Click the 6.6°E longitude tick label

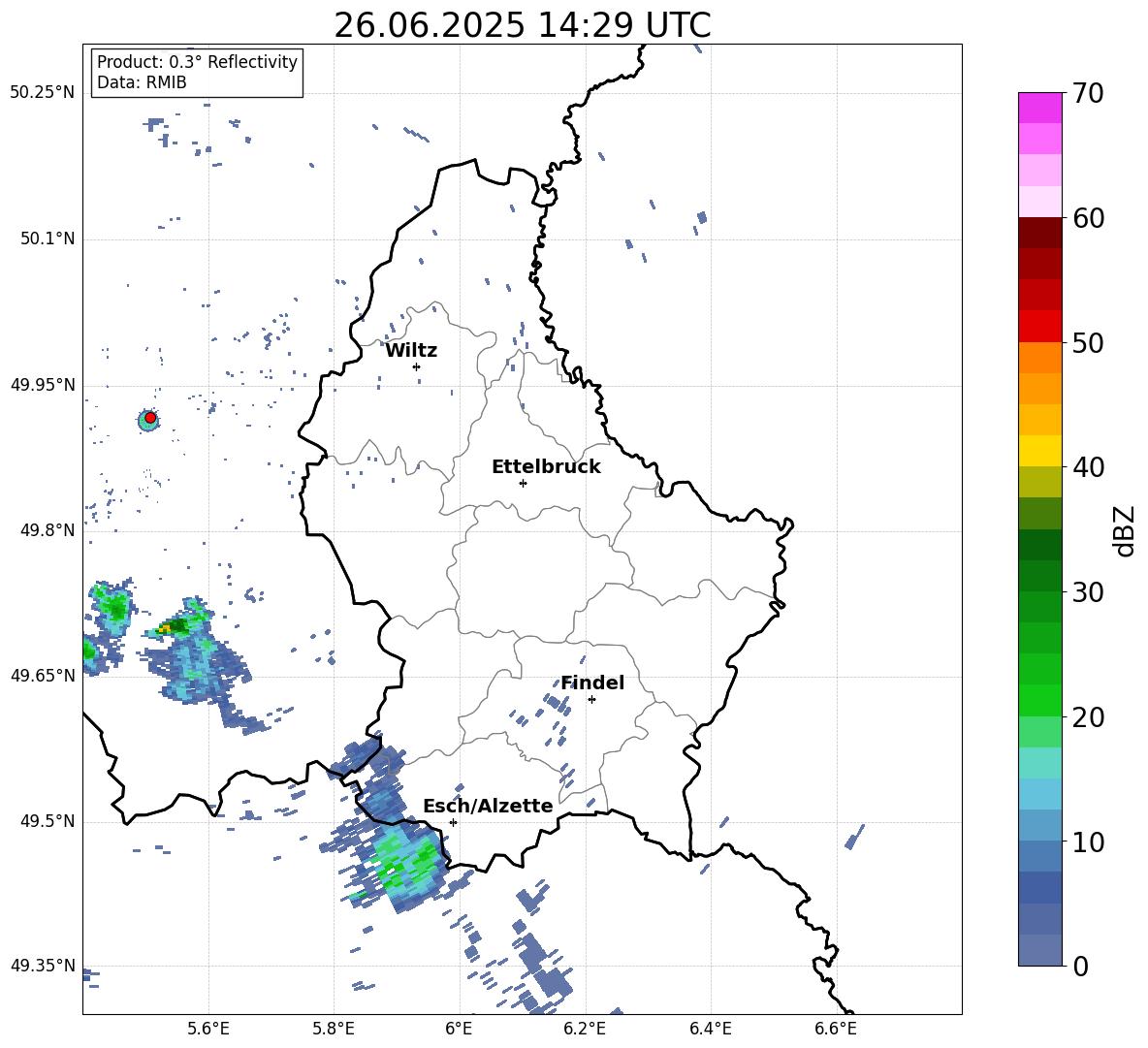(836, 1029)
